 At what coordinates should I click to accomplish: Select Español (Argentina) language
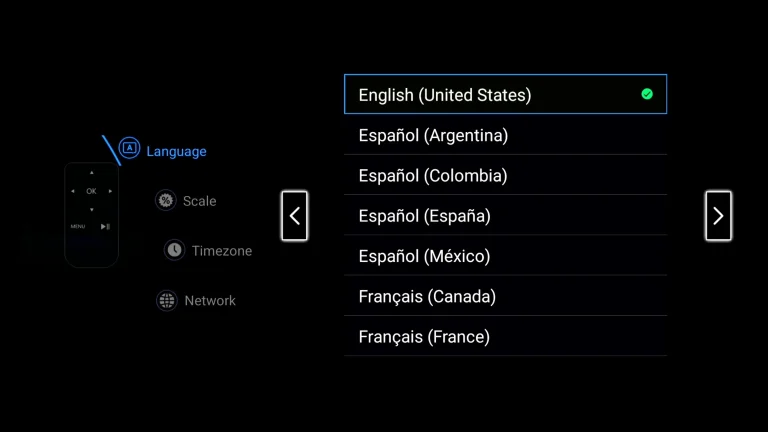point(505,135)
